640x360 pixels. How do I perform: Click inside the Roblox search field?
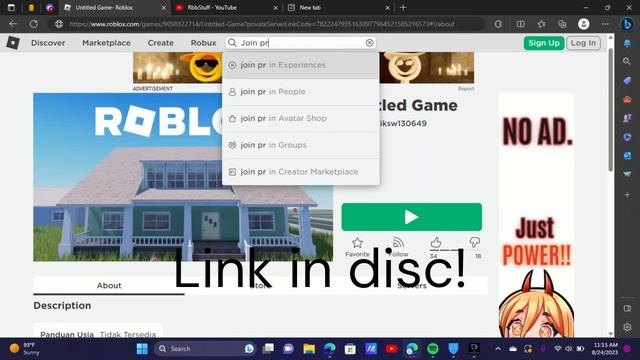[301, 42]
